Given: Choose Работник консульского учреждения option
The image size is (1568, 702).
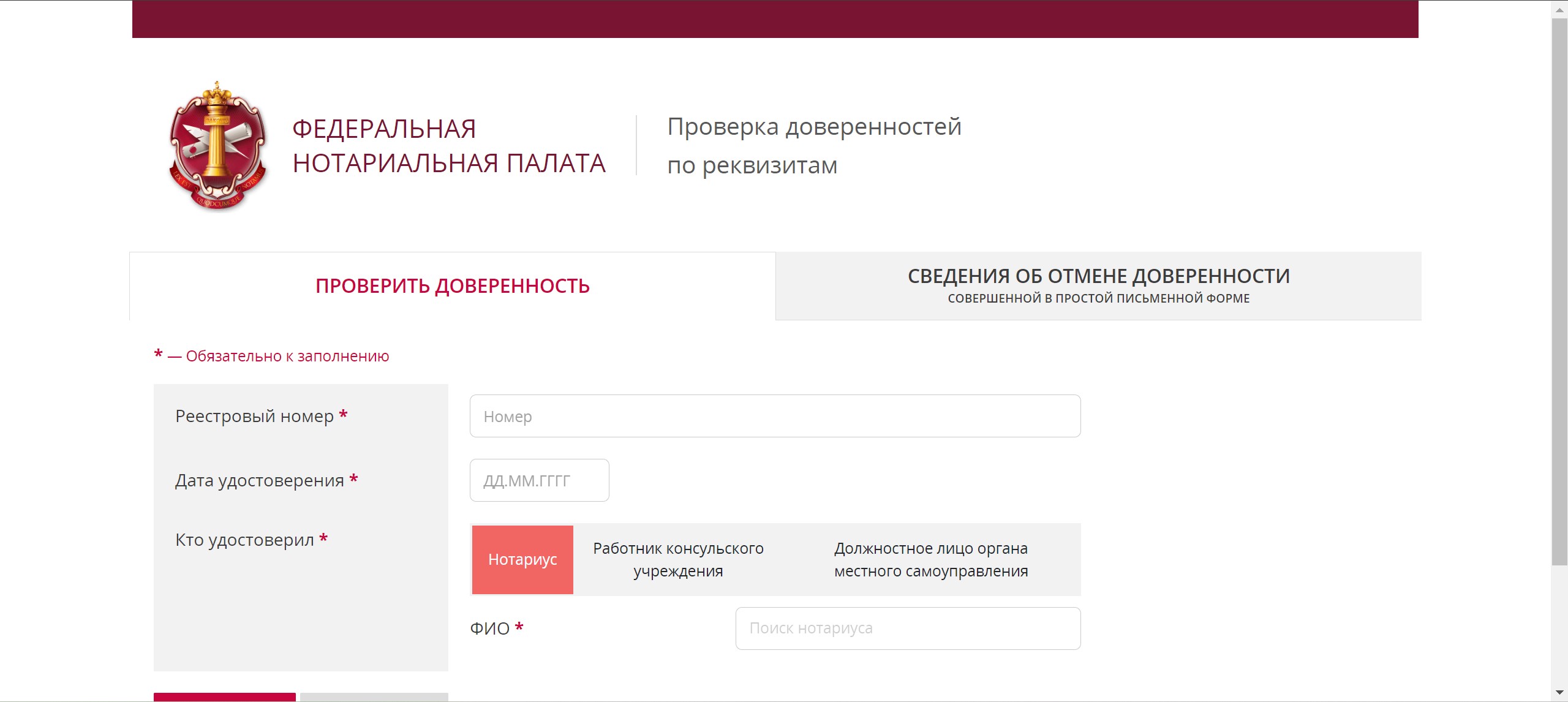Looking at the screenshot, I should tap(678, 559).
